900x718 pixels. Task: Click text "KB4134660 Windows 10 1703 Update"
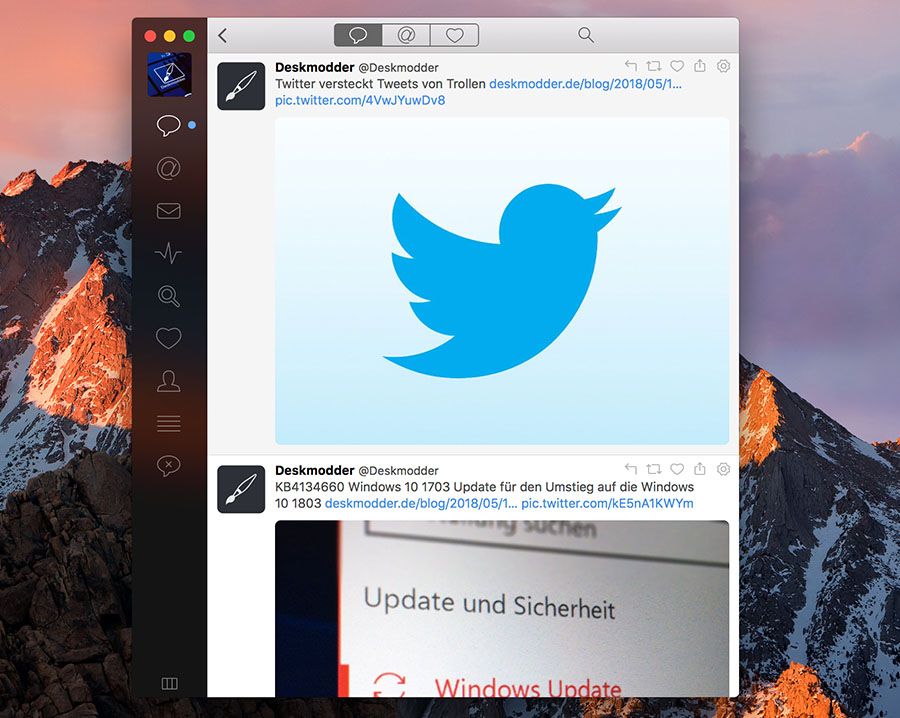coord(386,487)
